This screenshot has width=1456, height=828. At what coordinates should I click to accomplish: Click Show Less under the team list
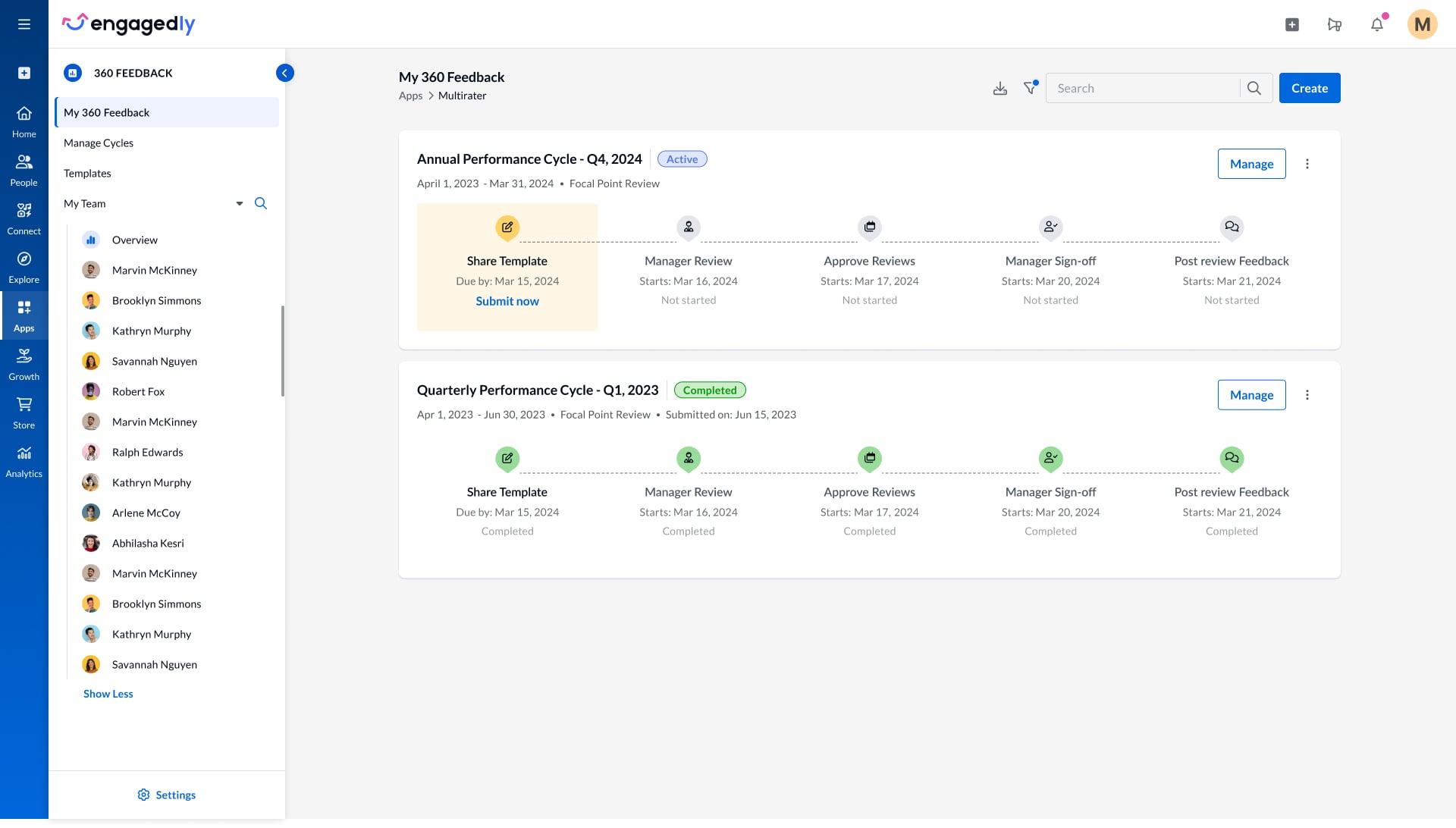(x=108, y=694)
